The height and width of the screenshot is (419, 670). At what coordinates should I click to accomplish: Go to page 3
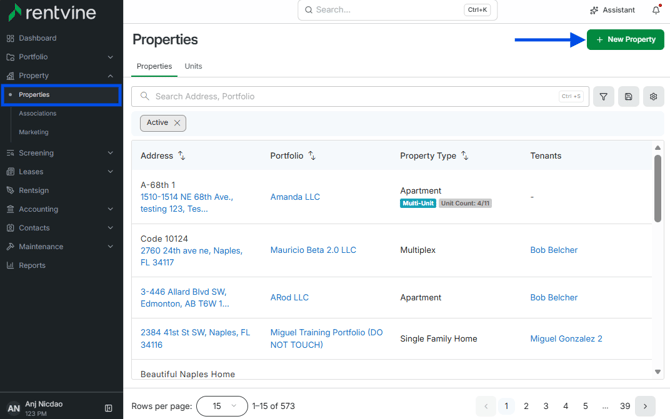pos(546,406)
